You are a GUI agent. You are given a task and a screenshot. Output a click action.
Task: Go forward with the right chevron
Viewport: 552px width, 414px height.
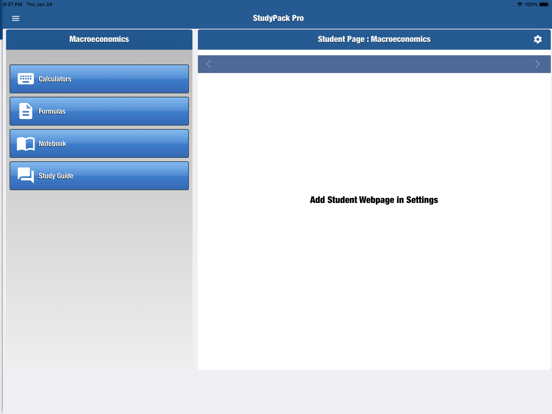coord(537,64)
